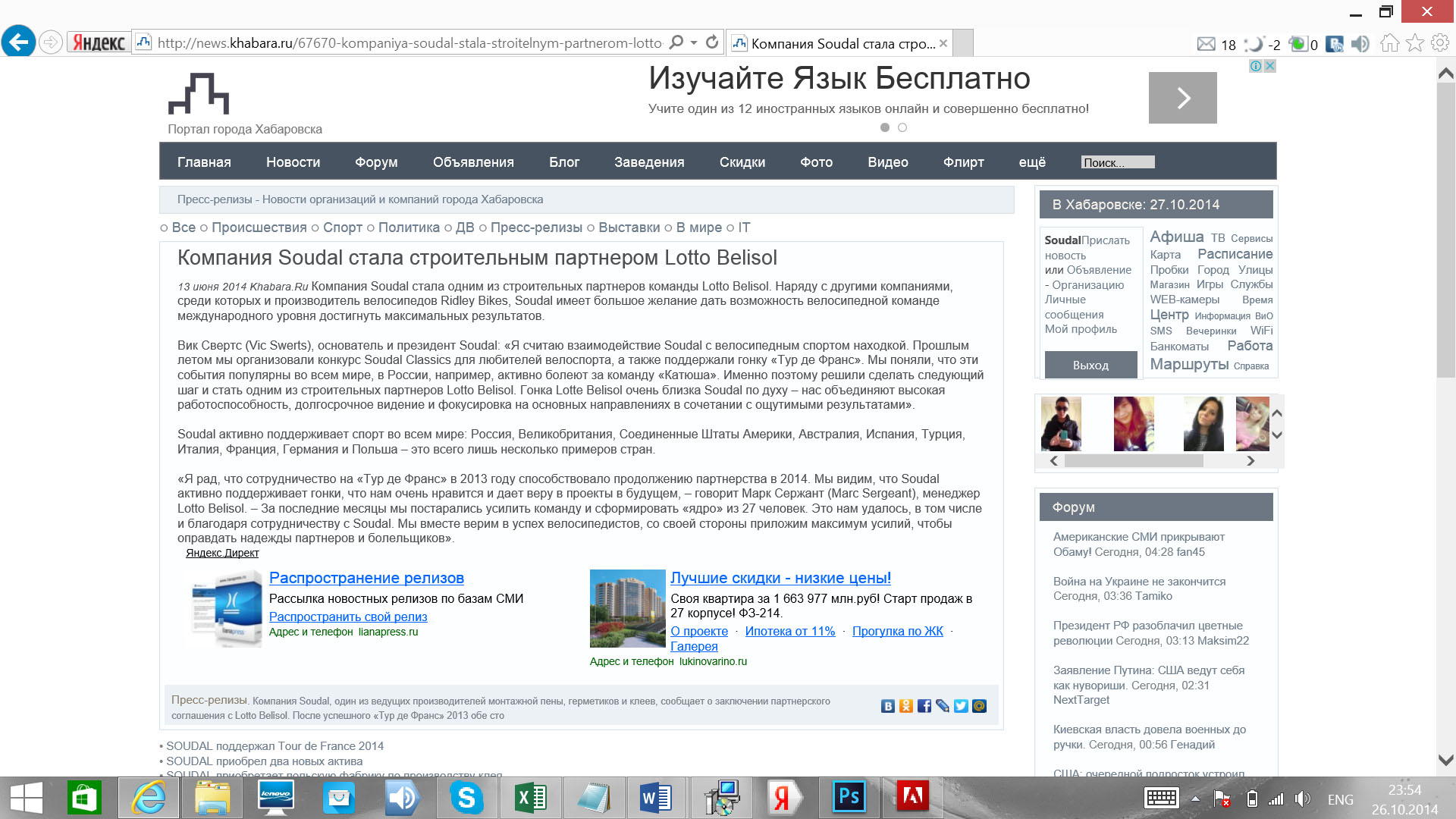Screen dimensions: 1456x819
Task: Click the speaker icon in browser toolbar
Action: pyautogui.click(x=1360, y=44)
